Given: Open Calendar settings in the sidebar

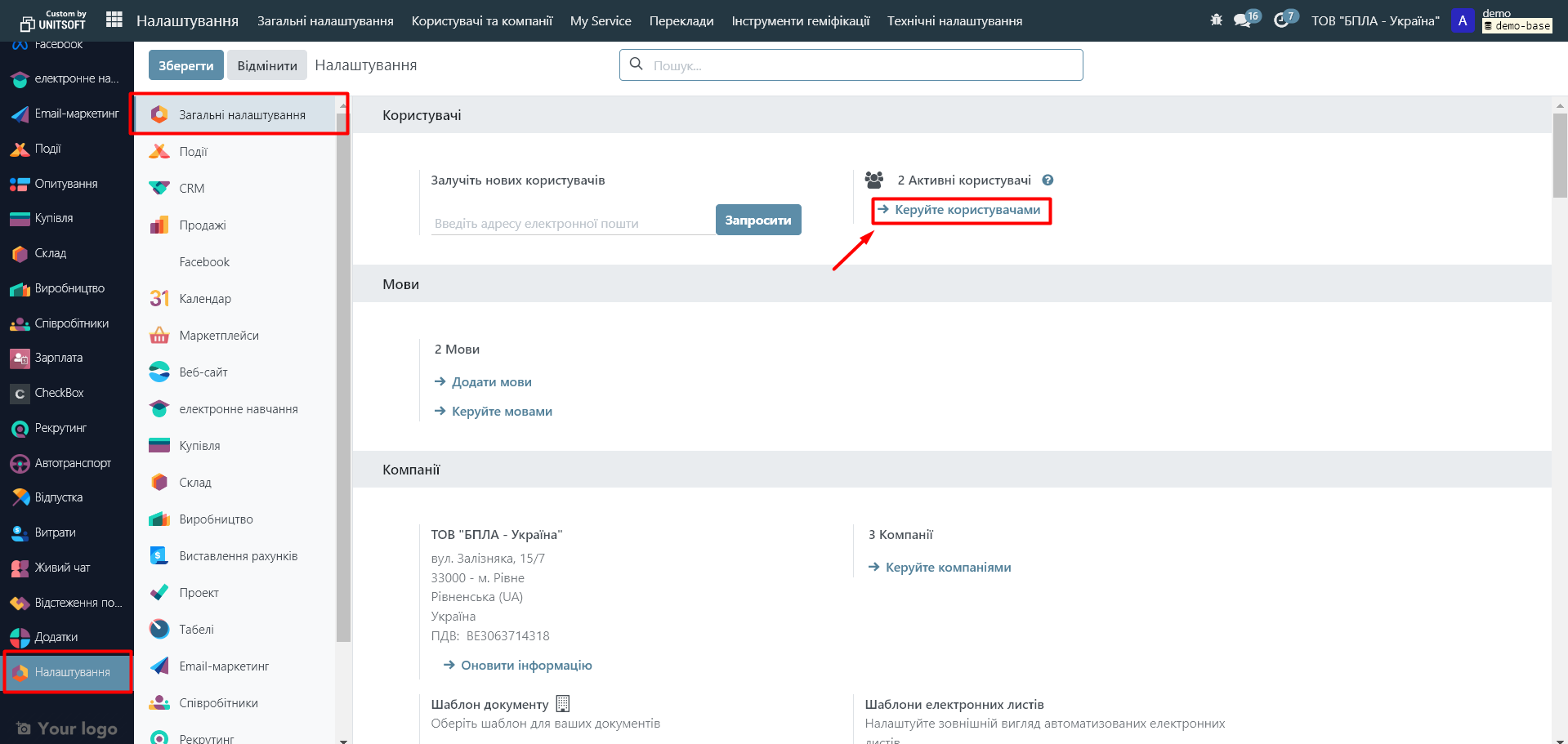Looking at the screenshot, I should coord(205,299).
